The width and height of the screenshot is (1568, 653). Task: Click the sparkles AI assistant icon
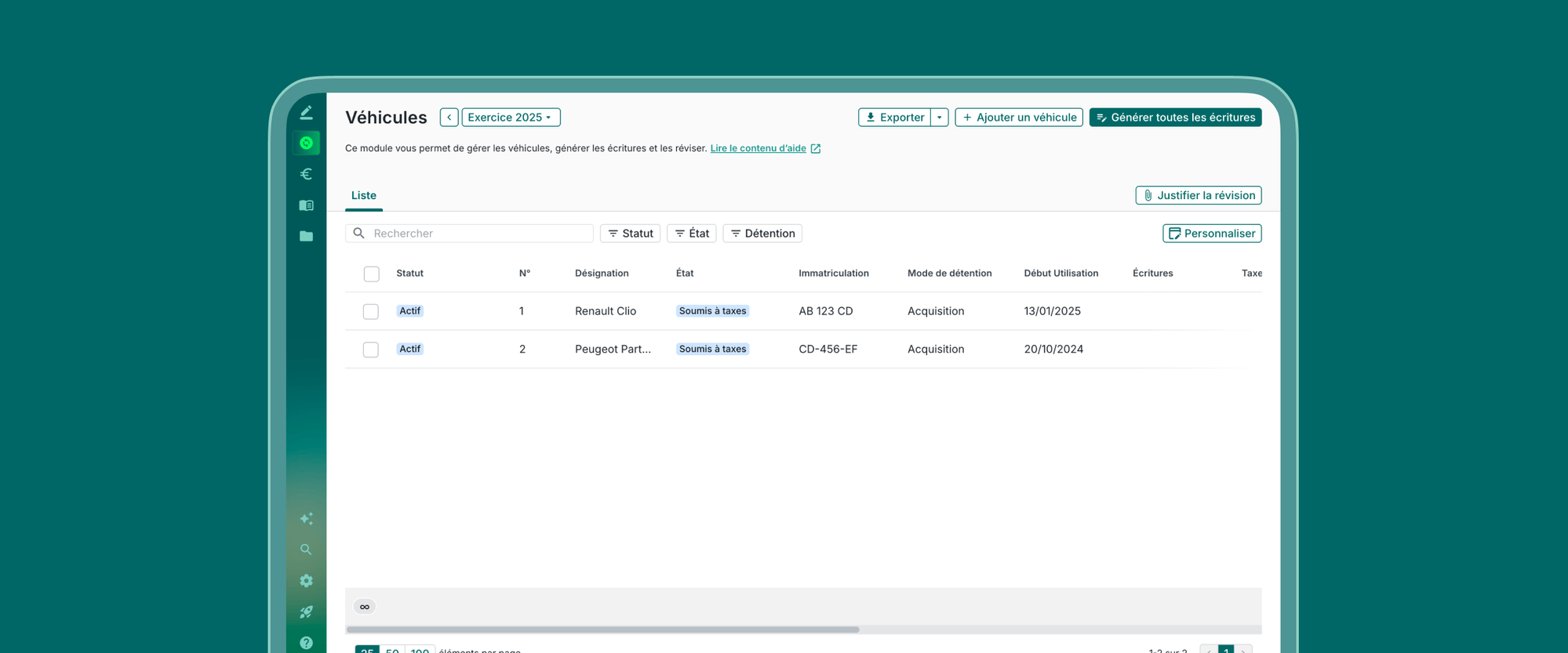pos(306,519)
